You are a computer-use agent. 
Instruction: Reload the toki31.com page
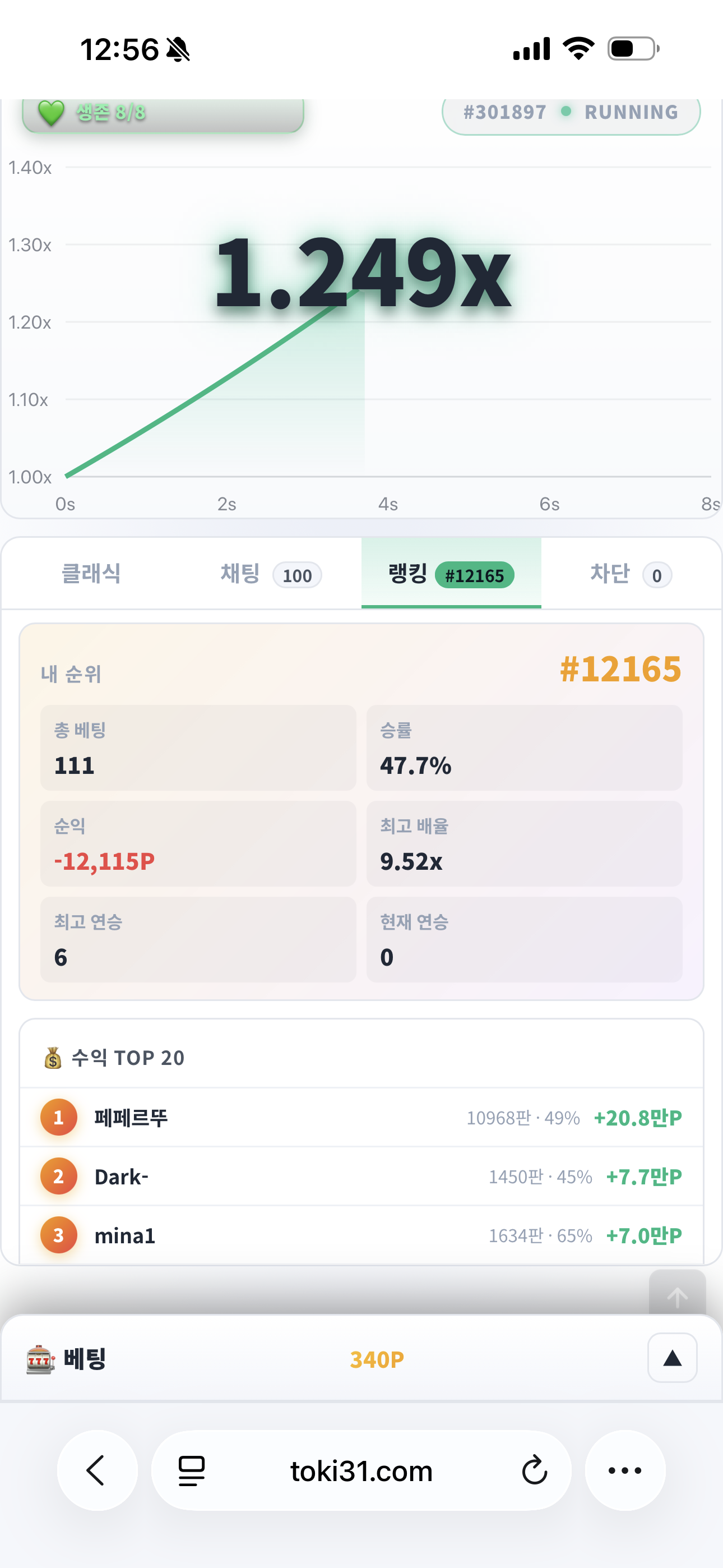[534, 1470]
